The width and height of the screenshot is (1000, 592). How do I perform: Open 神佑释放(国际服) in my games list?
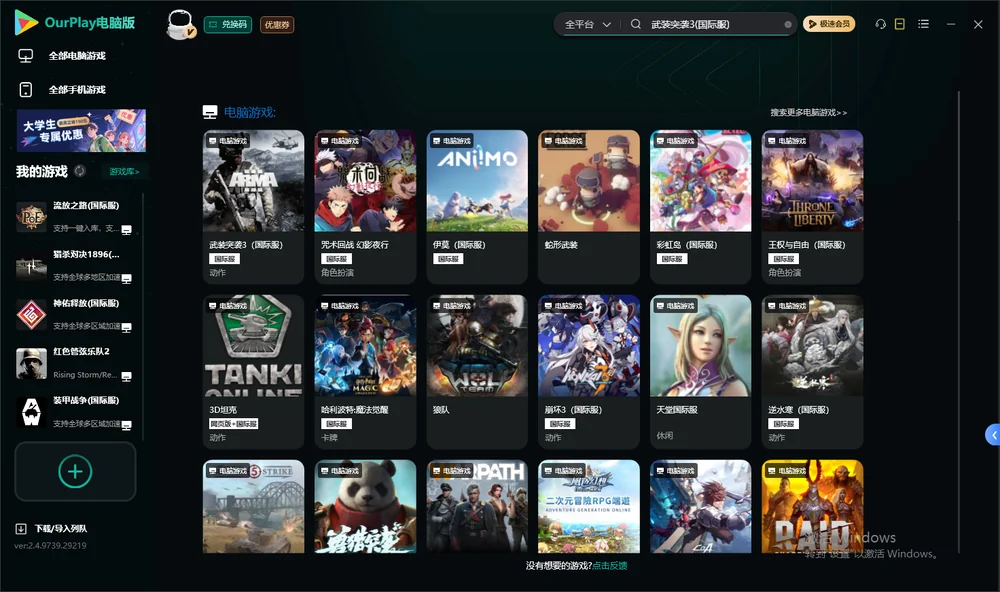coord(75,314)
